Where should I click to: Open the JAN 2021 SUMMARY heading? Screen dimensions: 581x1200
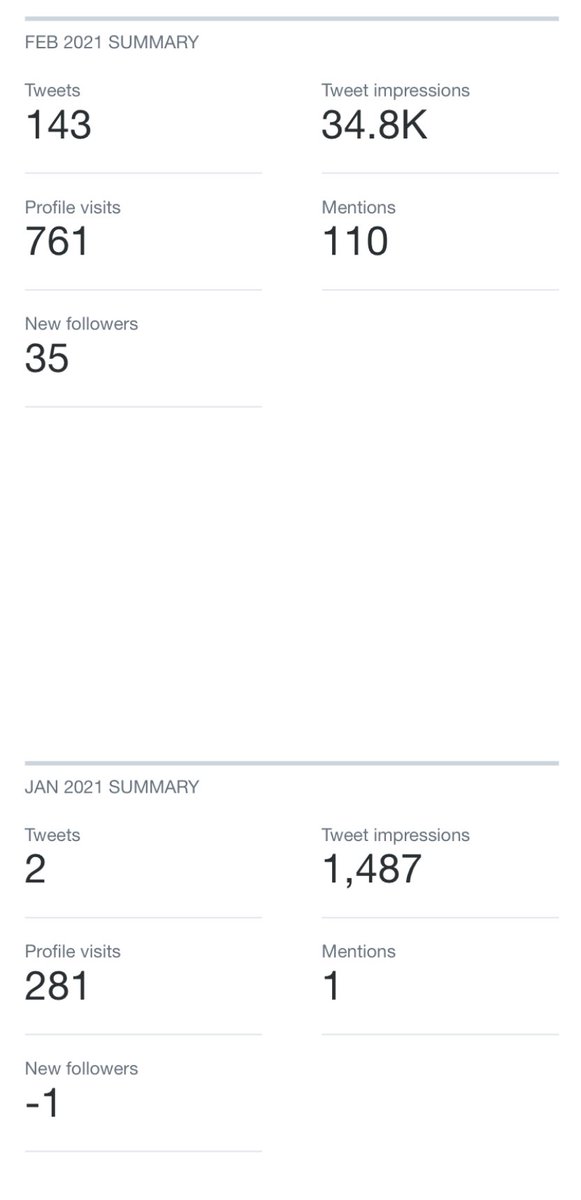111,787
